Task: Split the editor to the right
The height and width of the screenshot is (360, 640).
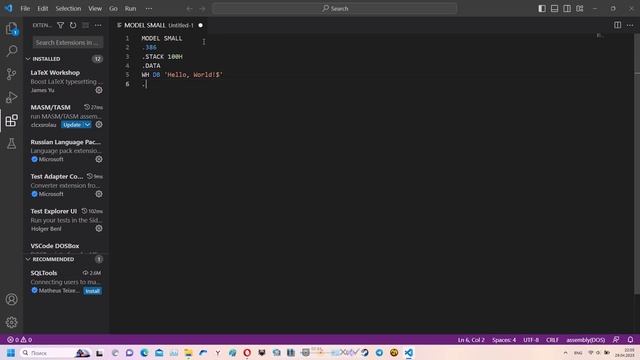Action: pyautogui.click(x=618, y=25)
